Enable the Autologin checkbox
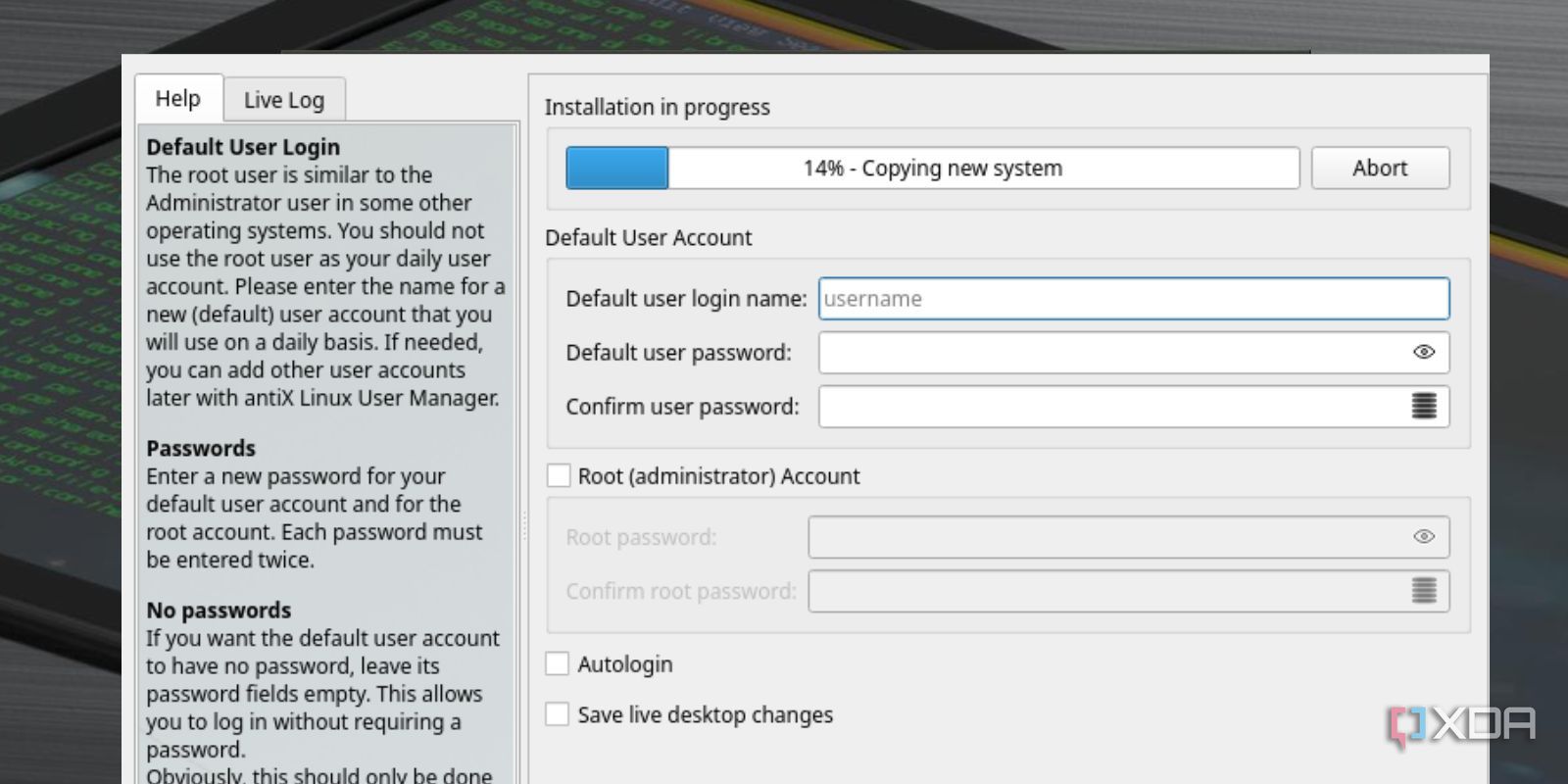 pyautogui.click(x=558, y=663)
